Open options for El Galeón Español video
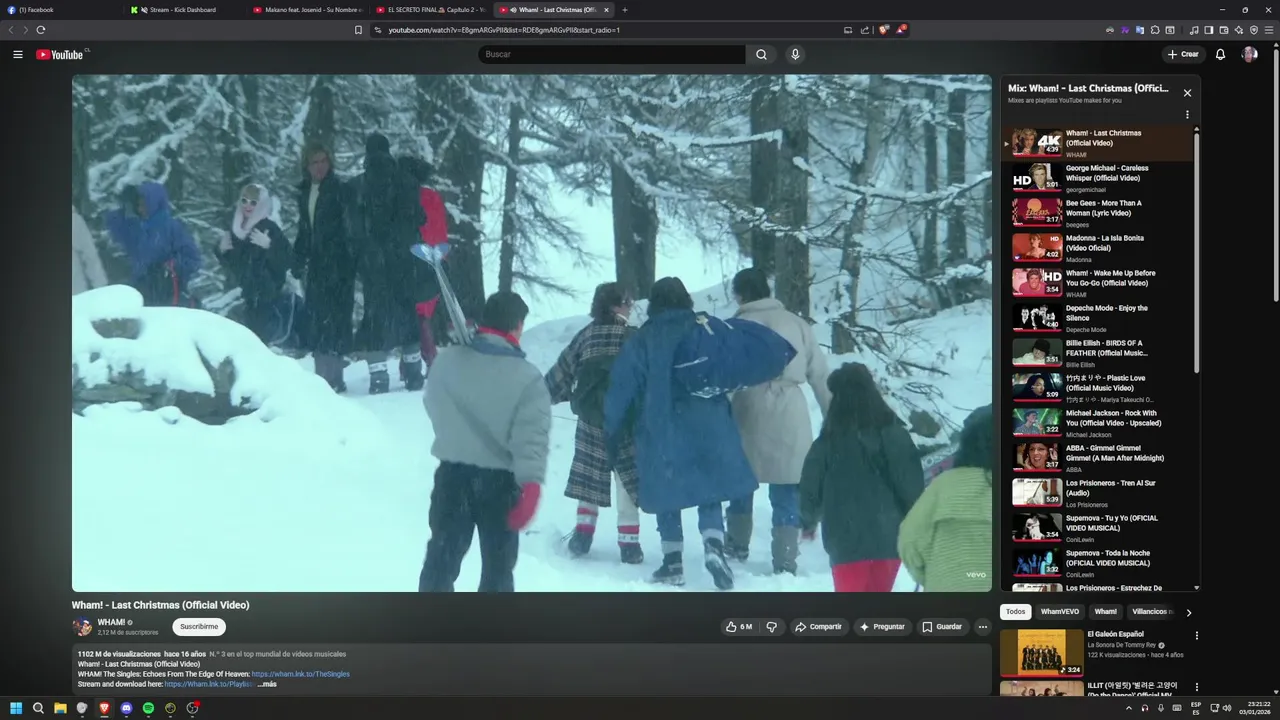The image size is (1280, 720). 1196,635
